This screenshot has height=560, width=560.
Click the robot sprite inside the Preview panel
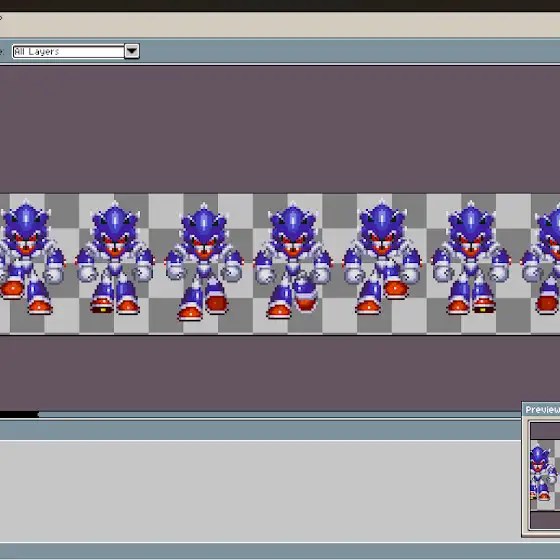(x=543, y=472)
